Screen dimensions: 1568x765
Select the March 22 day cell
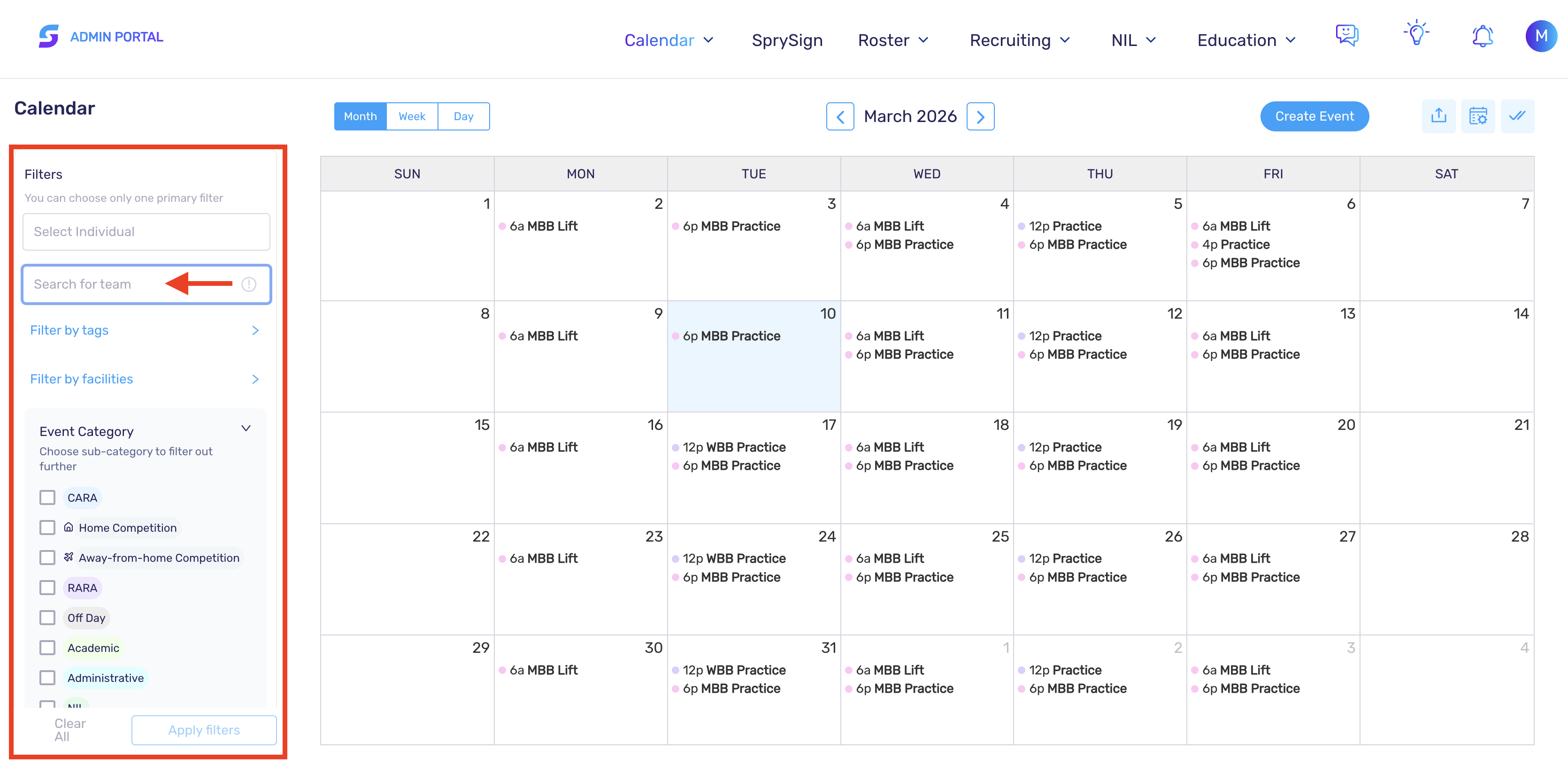pos(407,579)
